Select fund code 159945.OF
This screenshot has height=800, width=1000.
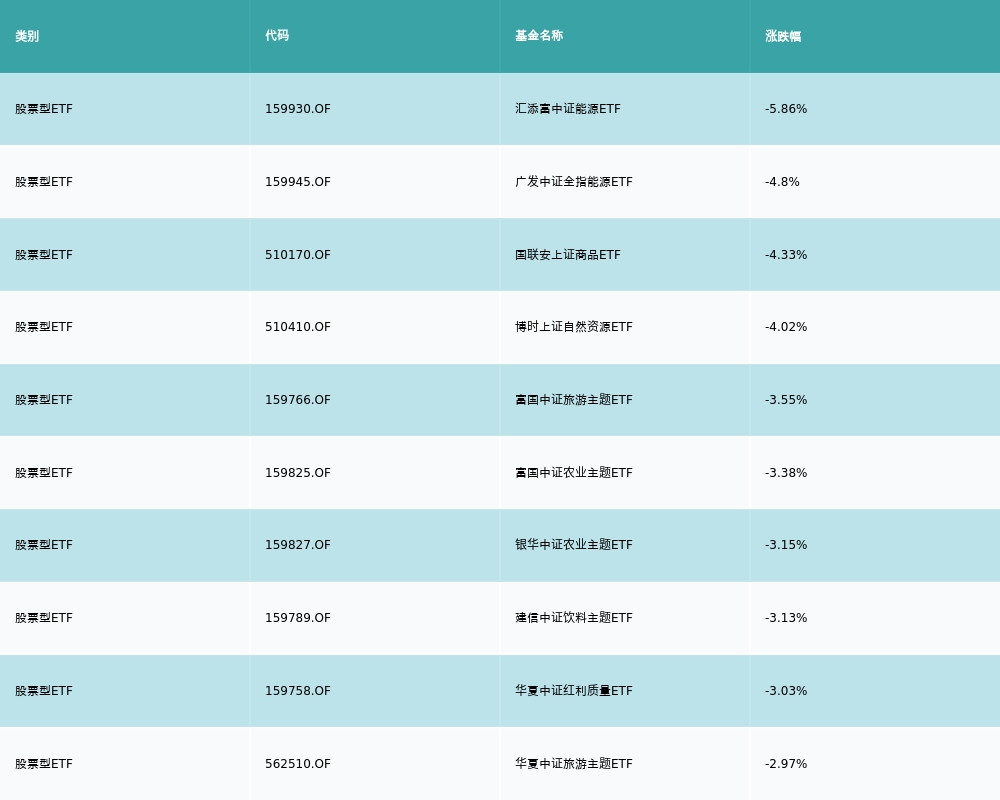[298, 182]
